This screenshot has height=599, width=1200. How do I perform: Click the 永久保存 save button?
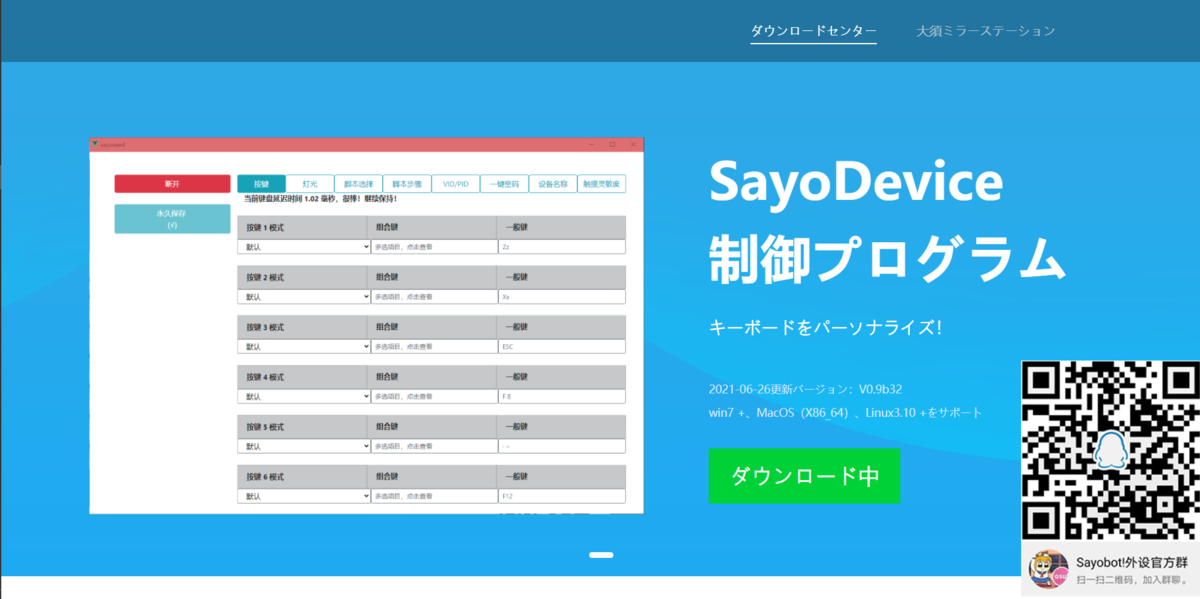pos(172,219)
